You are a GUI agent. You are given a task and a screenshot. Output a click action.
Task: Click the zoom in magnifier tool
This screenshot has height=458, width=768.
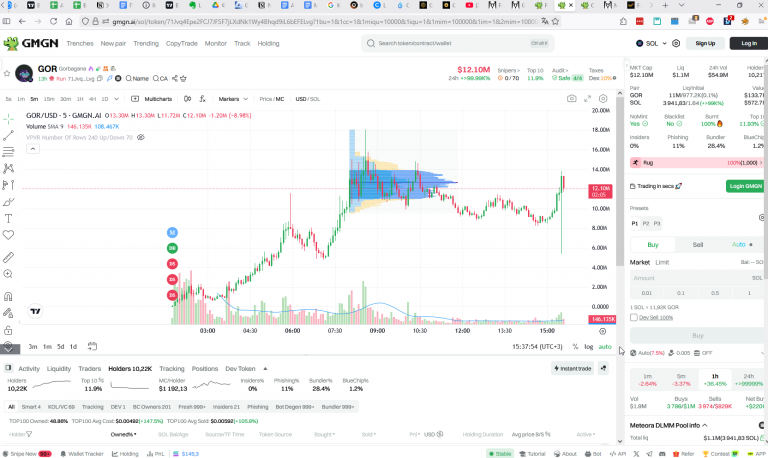point(8,274)
